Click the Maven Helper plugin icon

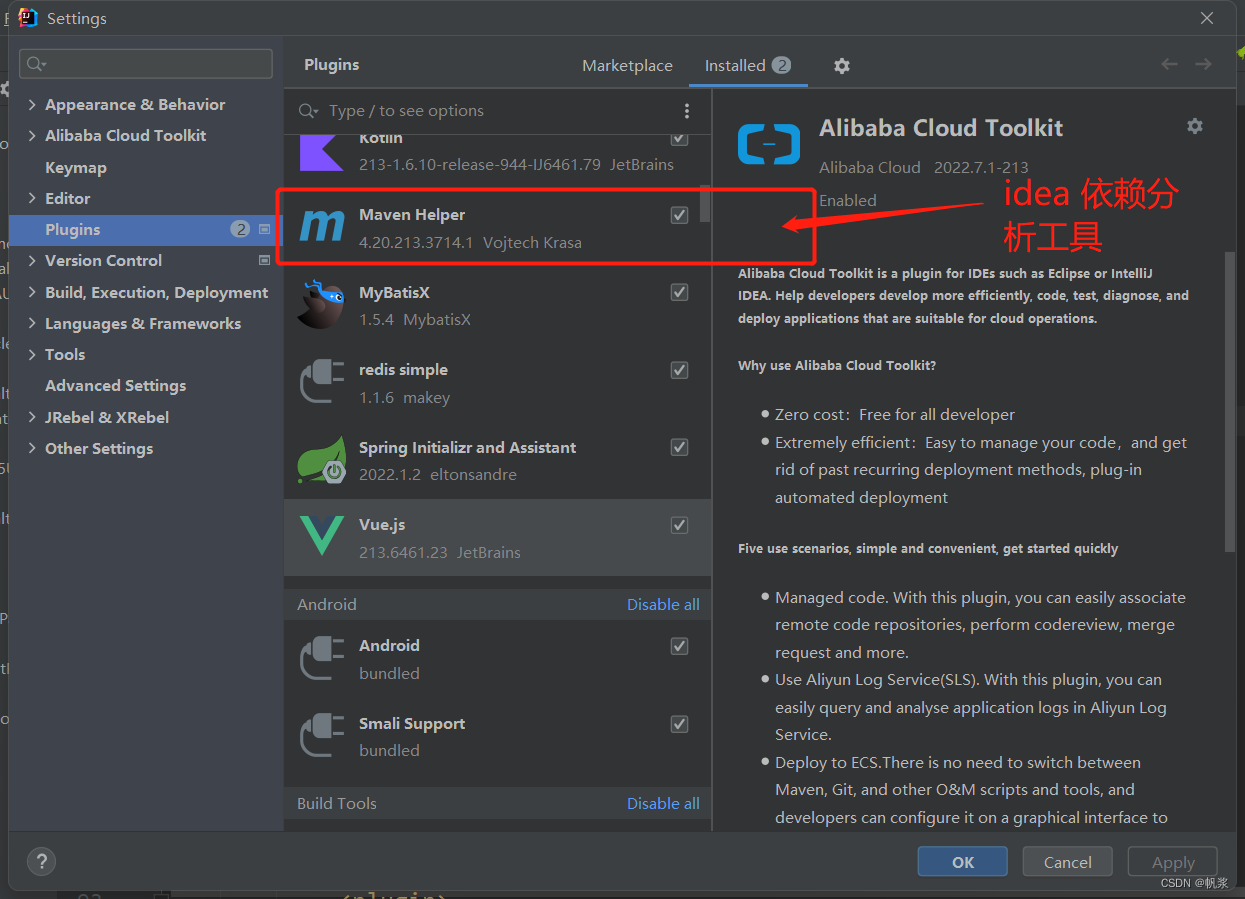click(322, 228)
